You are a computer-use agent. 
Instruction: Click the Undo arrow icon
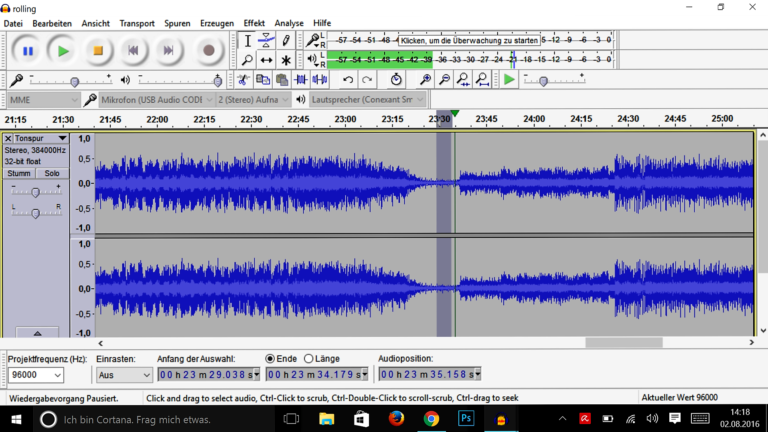point(348,80)
